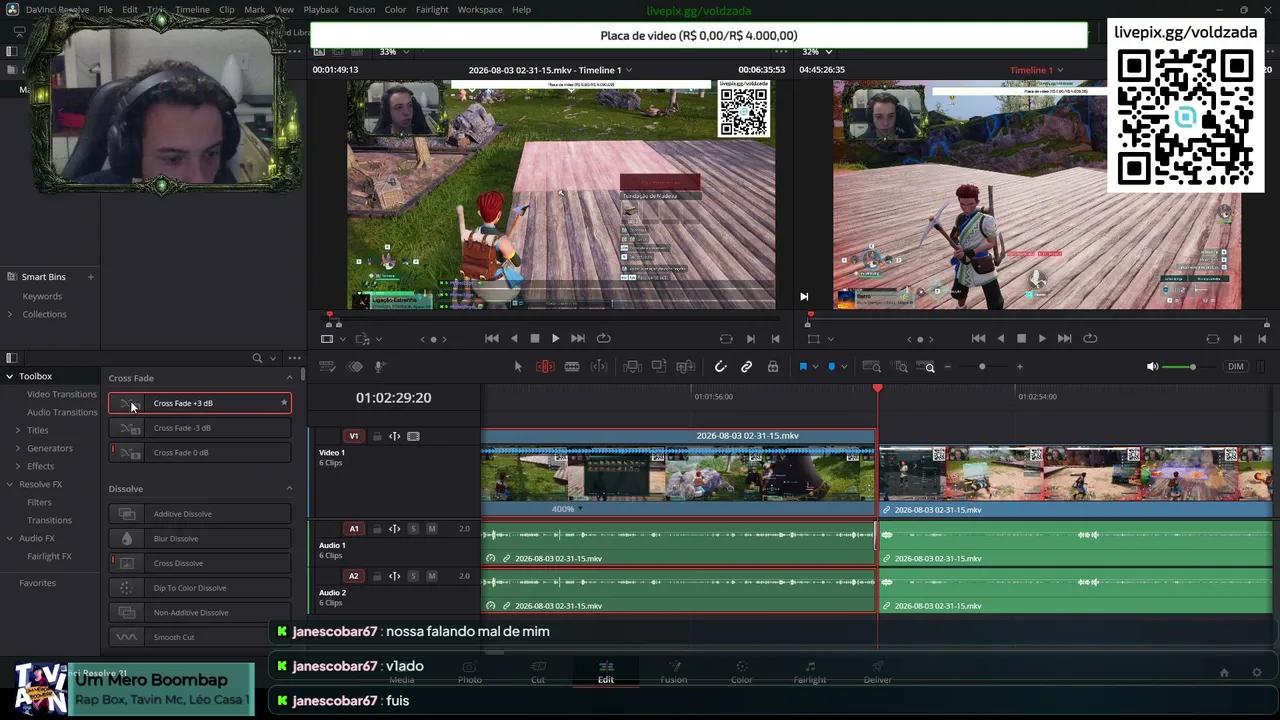Click the Detail Zoom icon
This screenshot has height=720, width=1280.
900,367
